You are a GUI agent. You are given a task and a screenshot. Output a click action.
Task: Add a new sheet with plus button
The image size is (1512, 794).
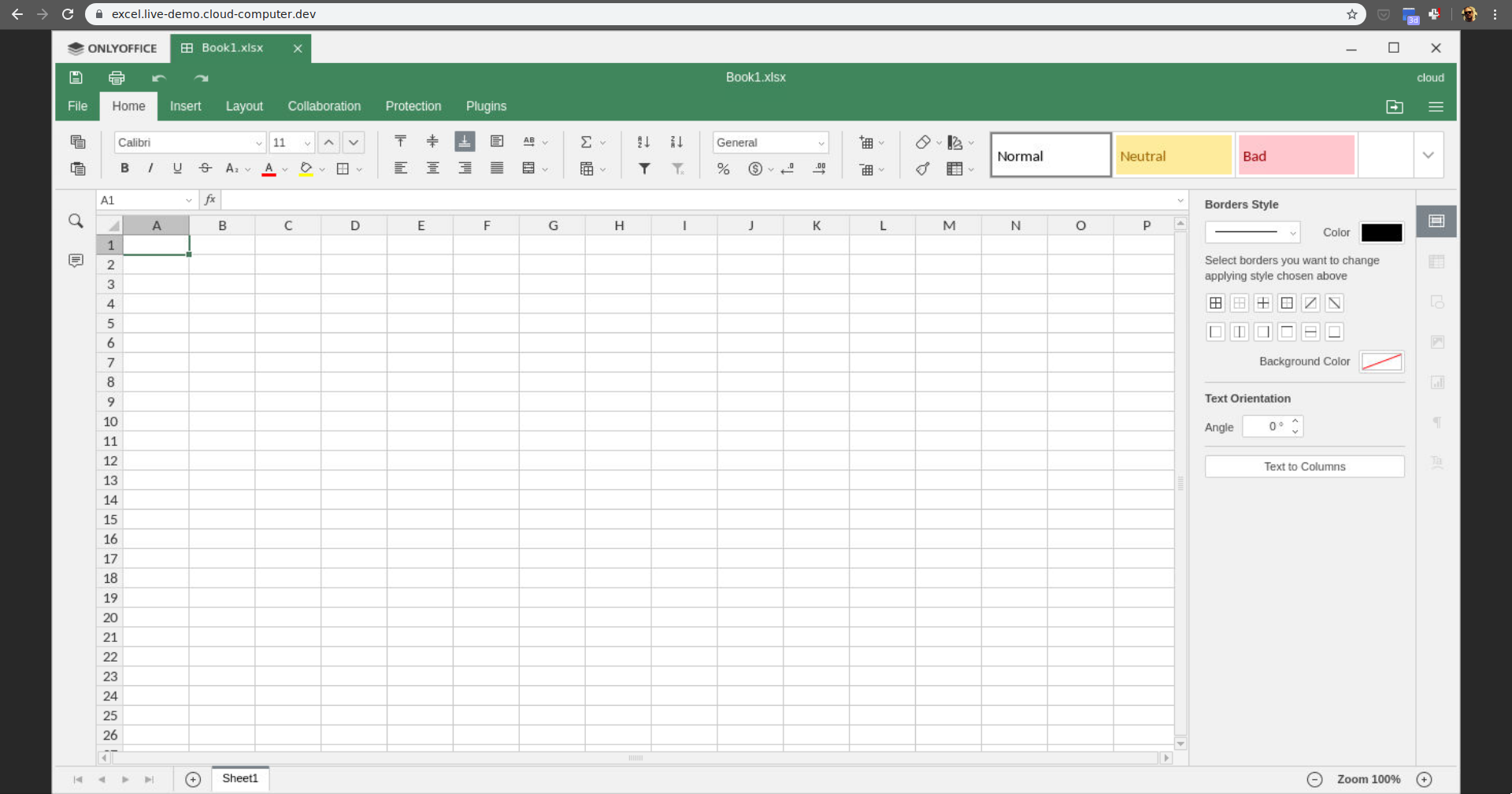(193, 779)
